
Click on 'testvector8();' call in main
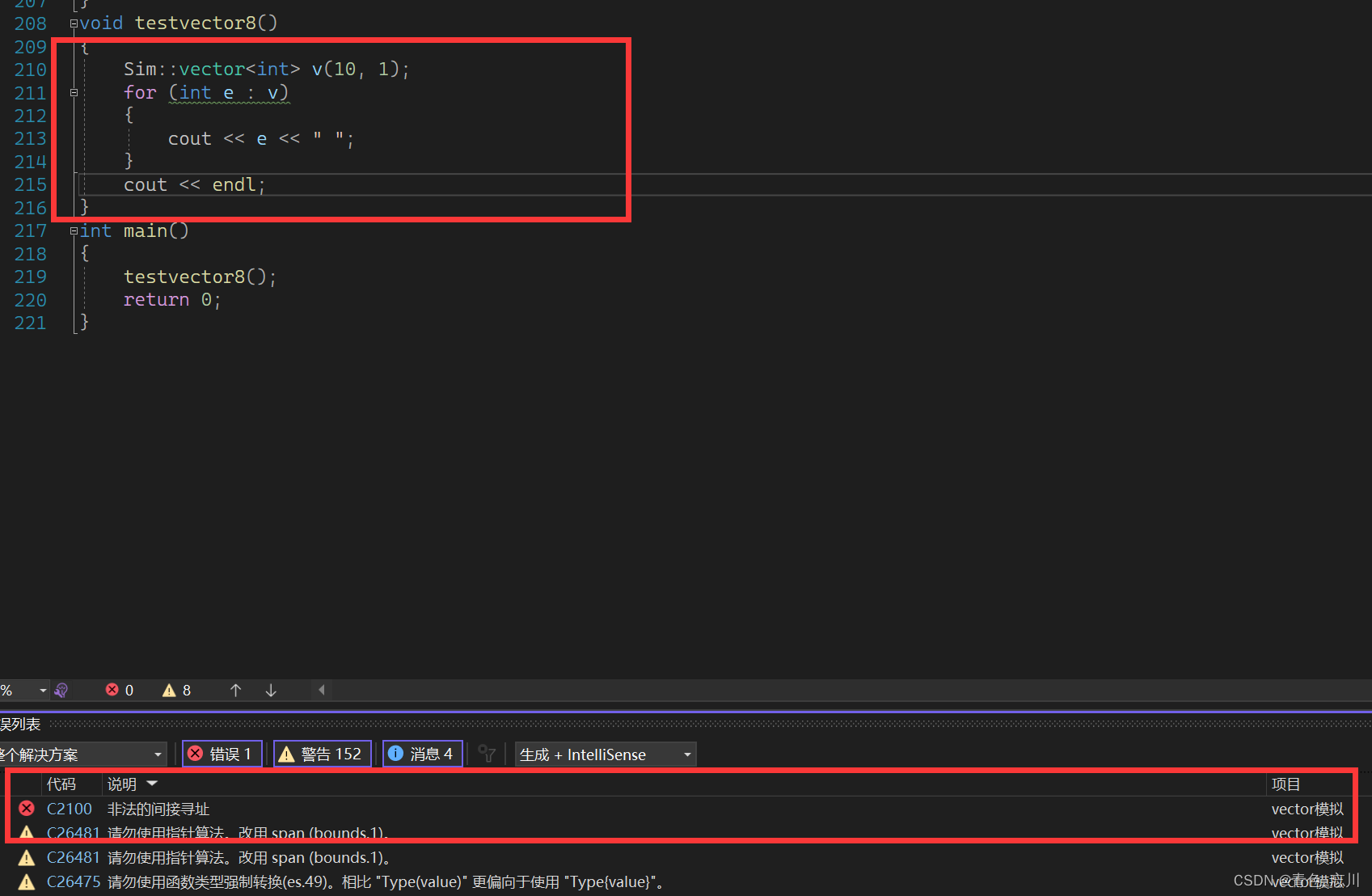201,277
